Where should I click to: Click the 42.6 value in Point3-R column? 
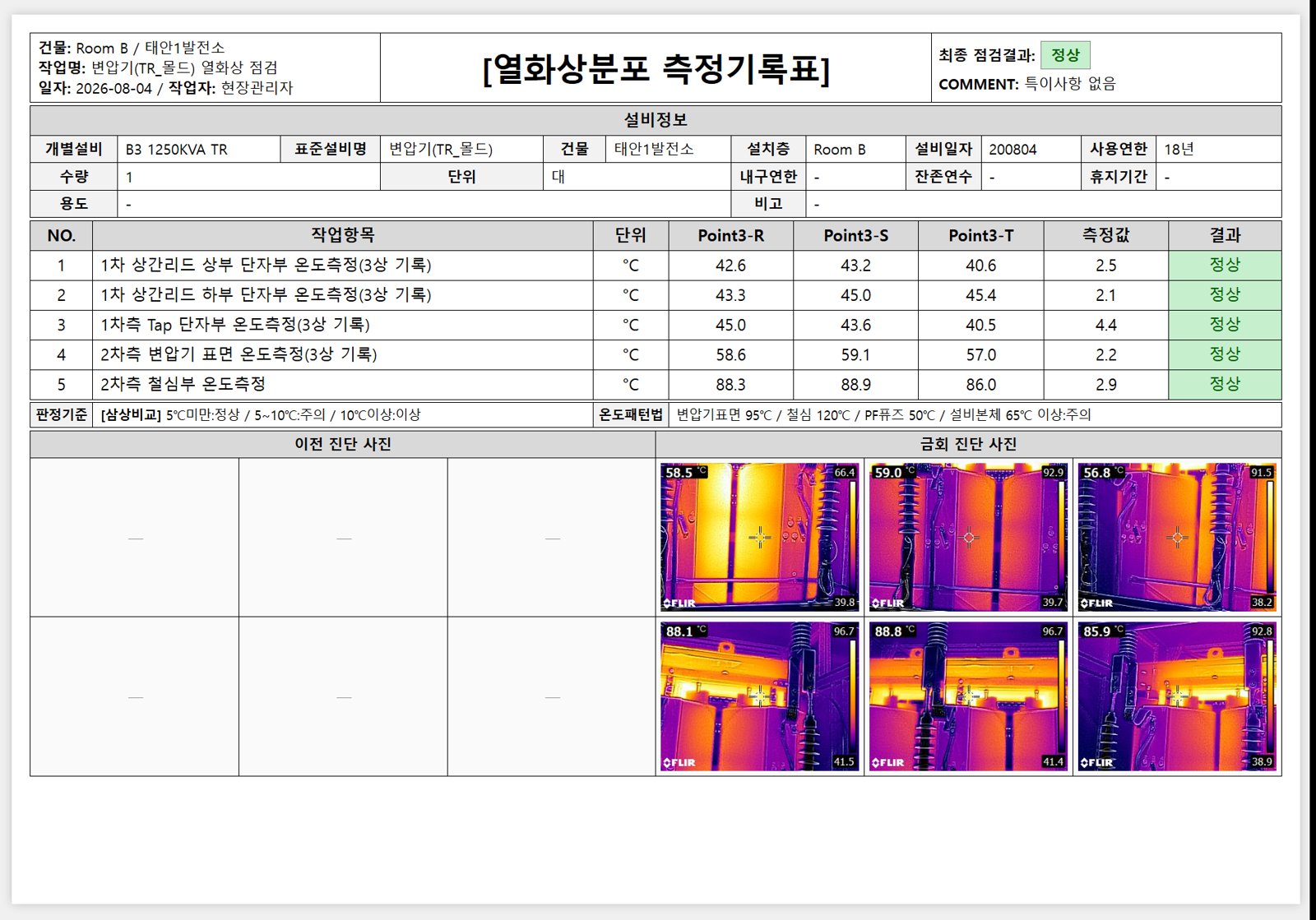[x=730, y=265]
